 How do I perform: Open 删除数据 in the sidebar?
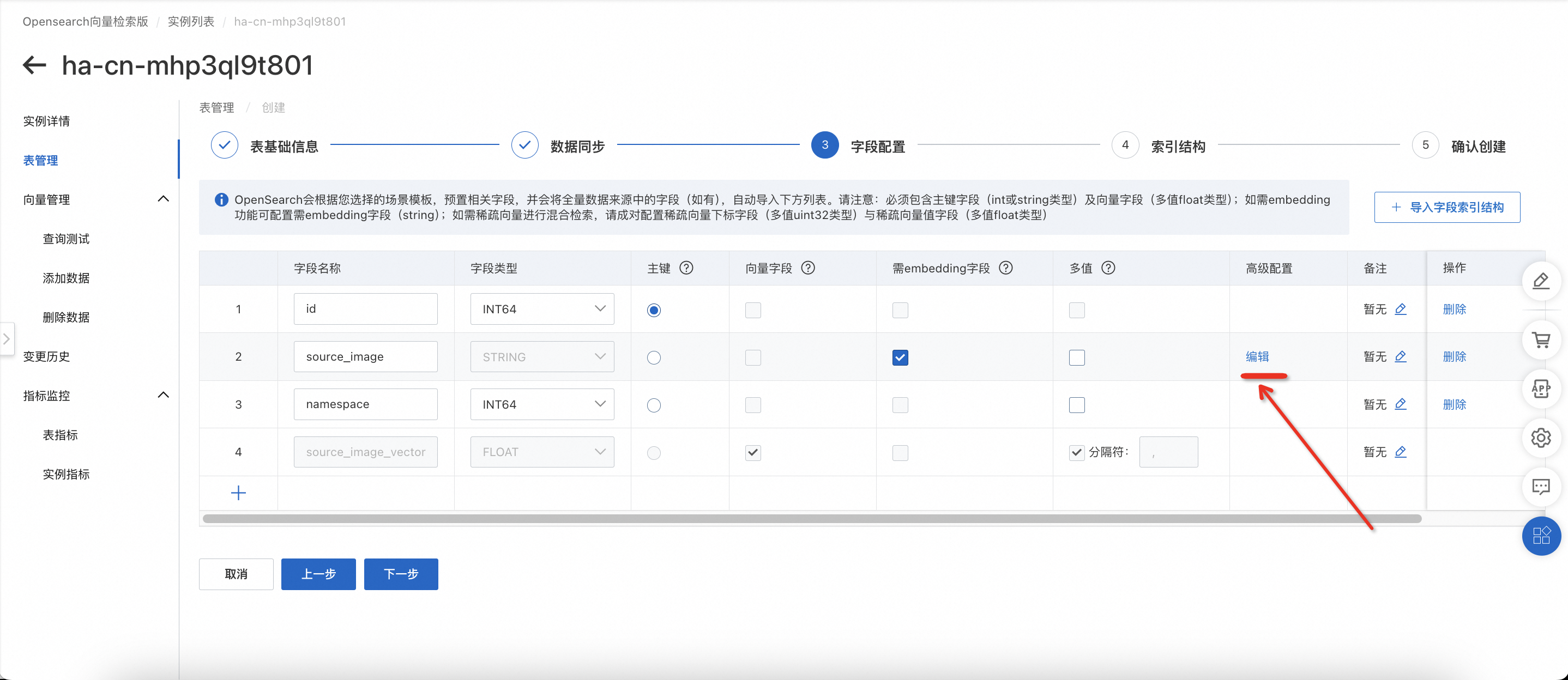coord(66,317)
